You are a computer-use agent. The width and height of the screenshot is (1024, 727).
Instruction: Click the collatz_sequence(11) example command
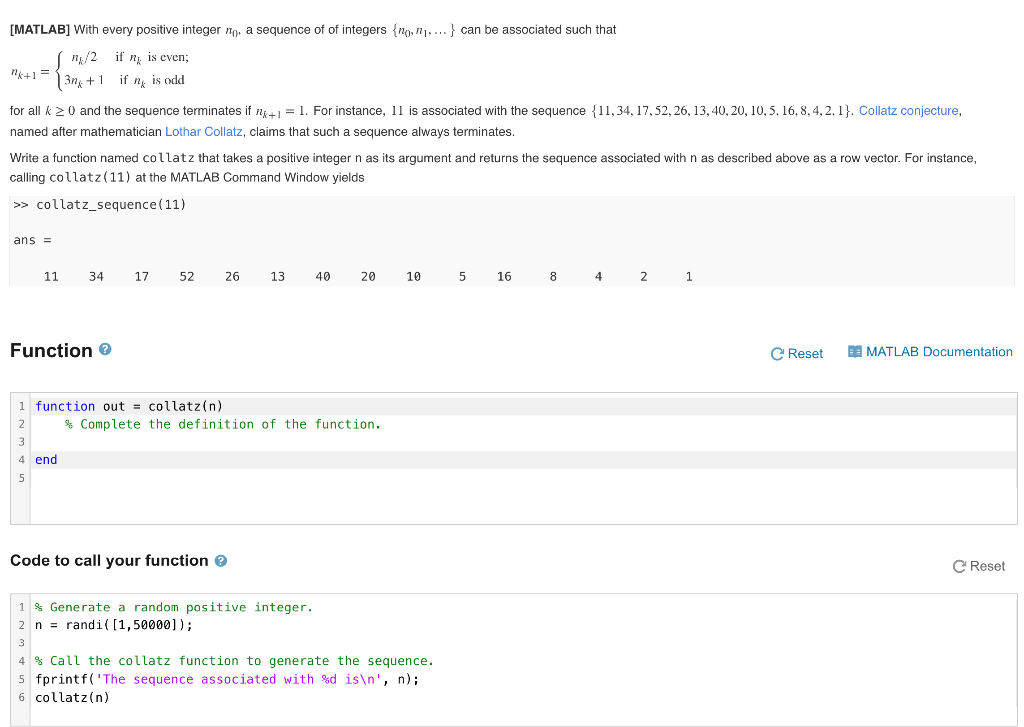click(x=111, y=205)
